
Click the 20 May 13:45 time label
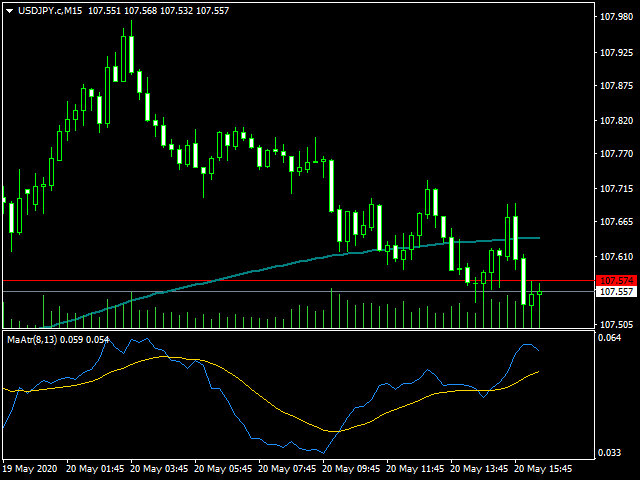[x=480, y=469]
